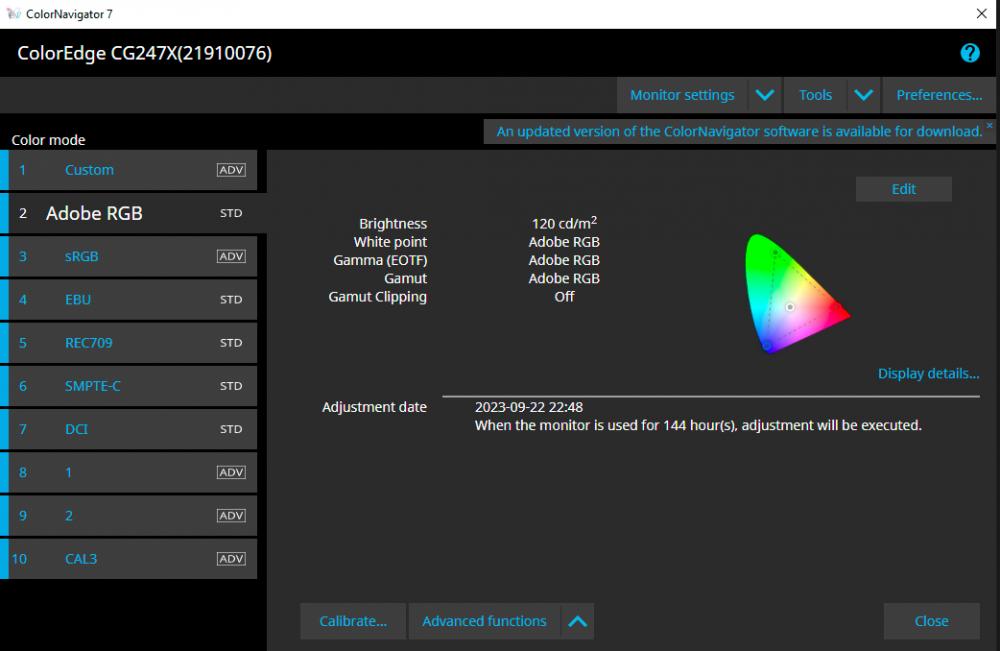Expand the Tools dropdown arrow
The height and width of the screenshot is (651, 1000).
click(x=864, y=95)
